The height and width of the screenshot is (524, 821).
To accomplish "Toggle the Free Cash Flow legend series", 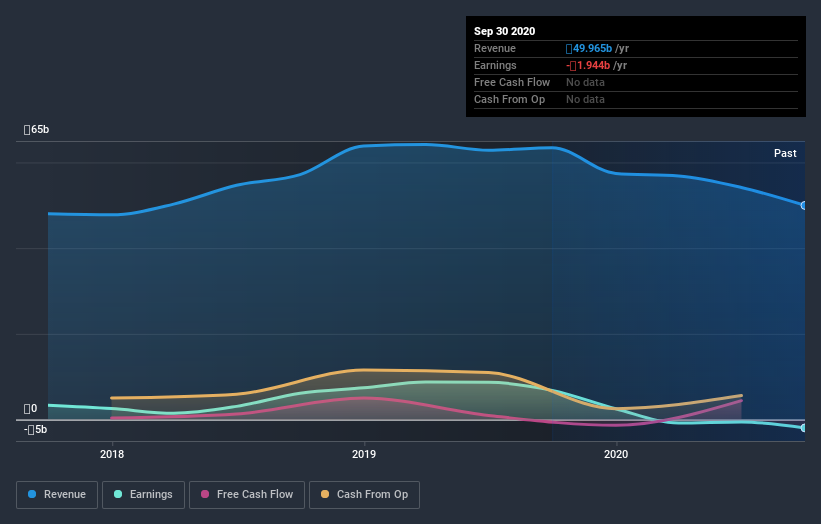I will (x=247, y=495).
